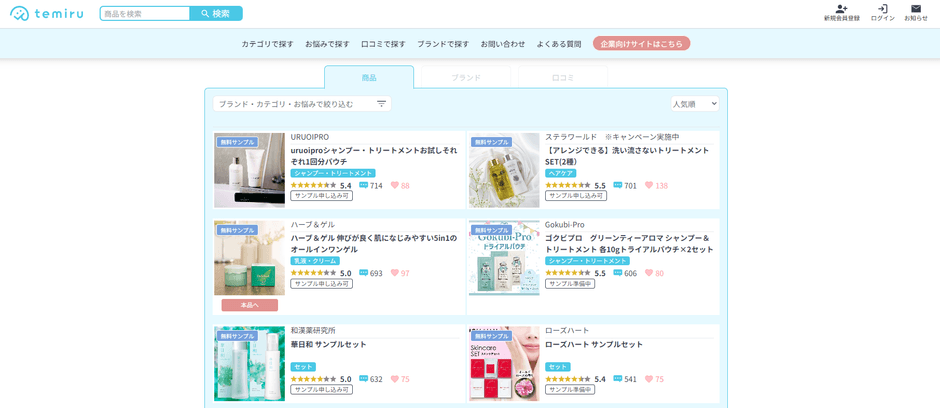Viewport: 940px width, 408px height.
Task: Click the 検索 search button
Action: coord(216,14)
